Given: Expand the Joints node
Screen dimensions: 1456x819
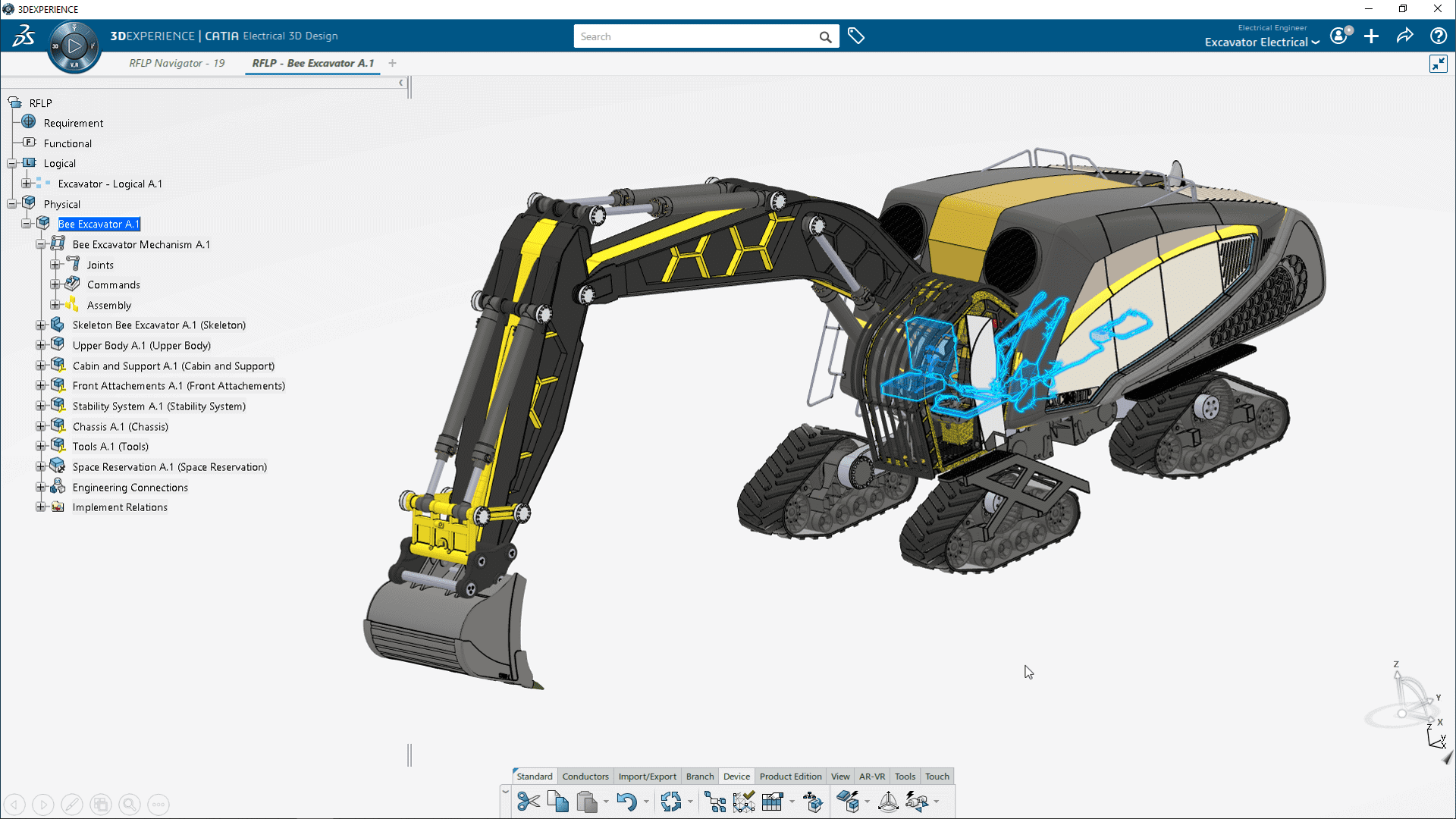Looking at the screenshot, I should [55, 265].
